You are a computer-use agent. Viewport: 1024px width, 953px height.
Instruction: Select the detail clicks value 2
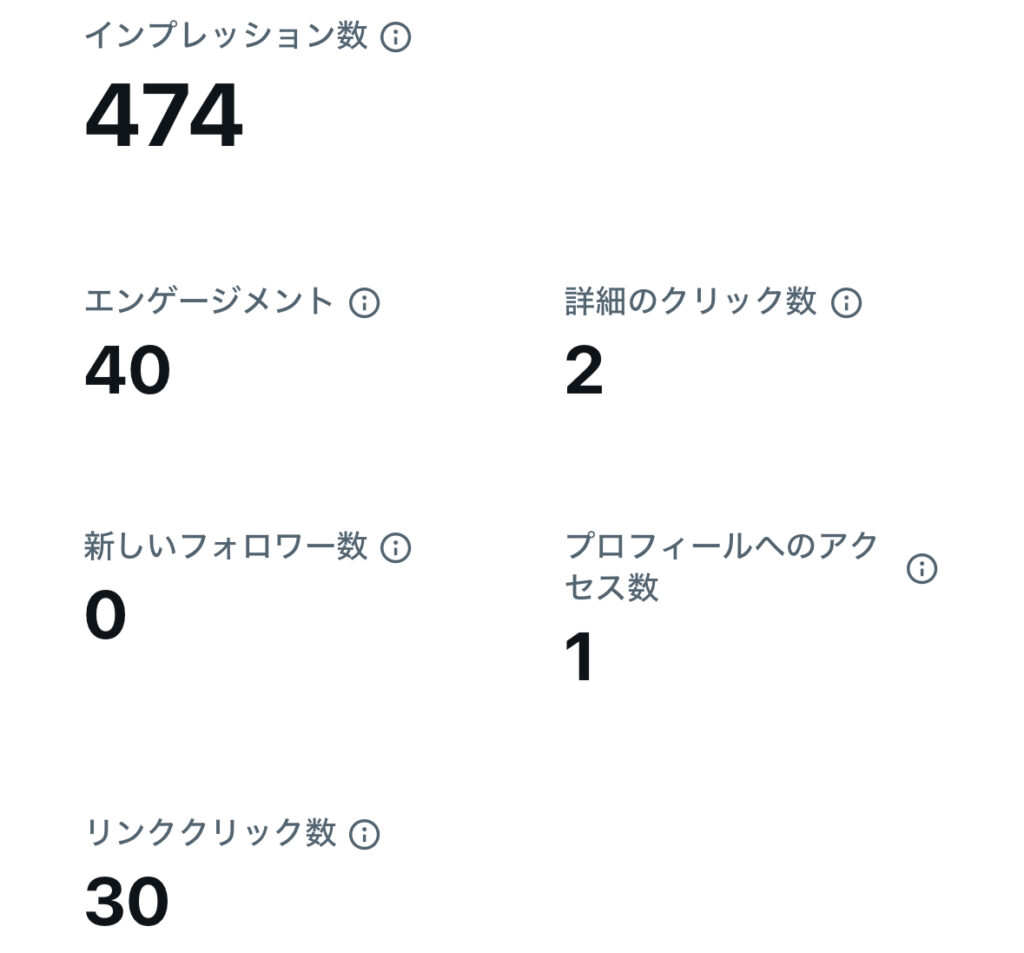[x=584, y=371]
